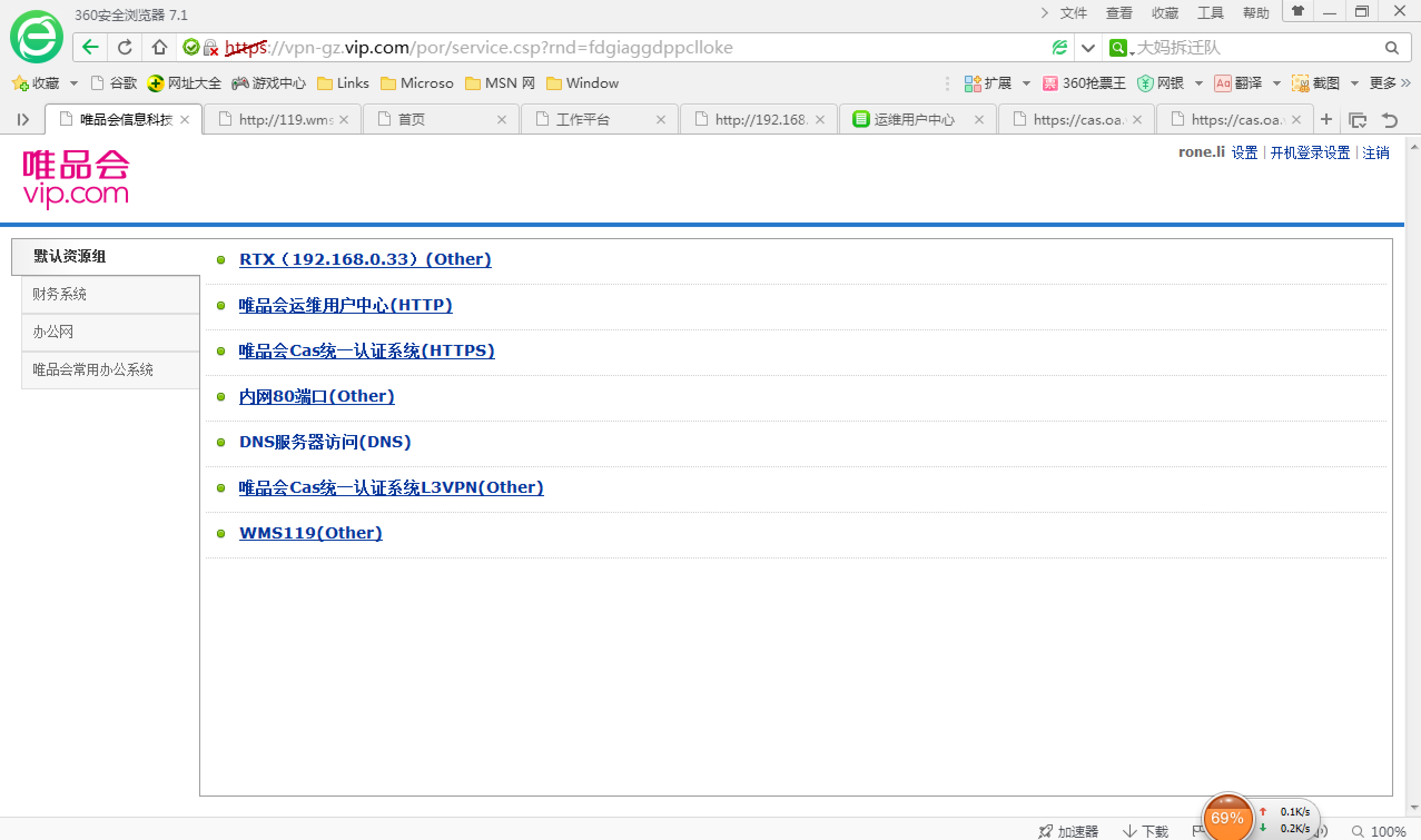The image size is (1421, 840).
Task: Open the MSN 网 bookmark folder
Action: coord(500,83)
